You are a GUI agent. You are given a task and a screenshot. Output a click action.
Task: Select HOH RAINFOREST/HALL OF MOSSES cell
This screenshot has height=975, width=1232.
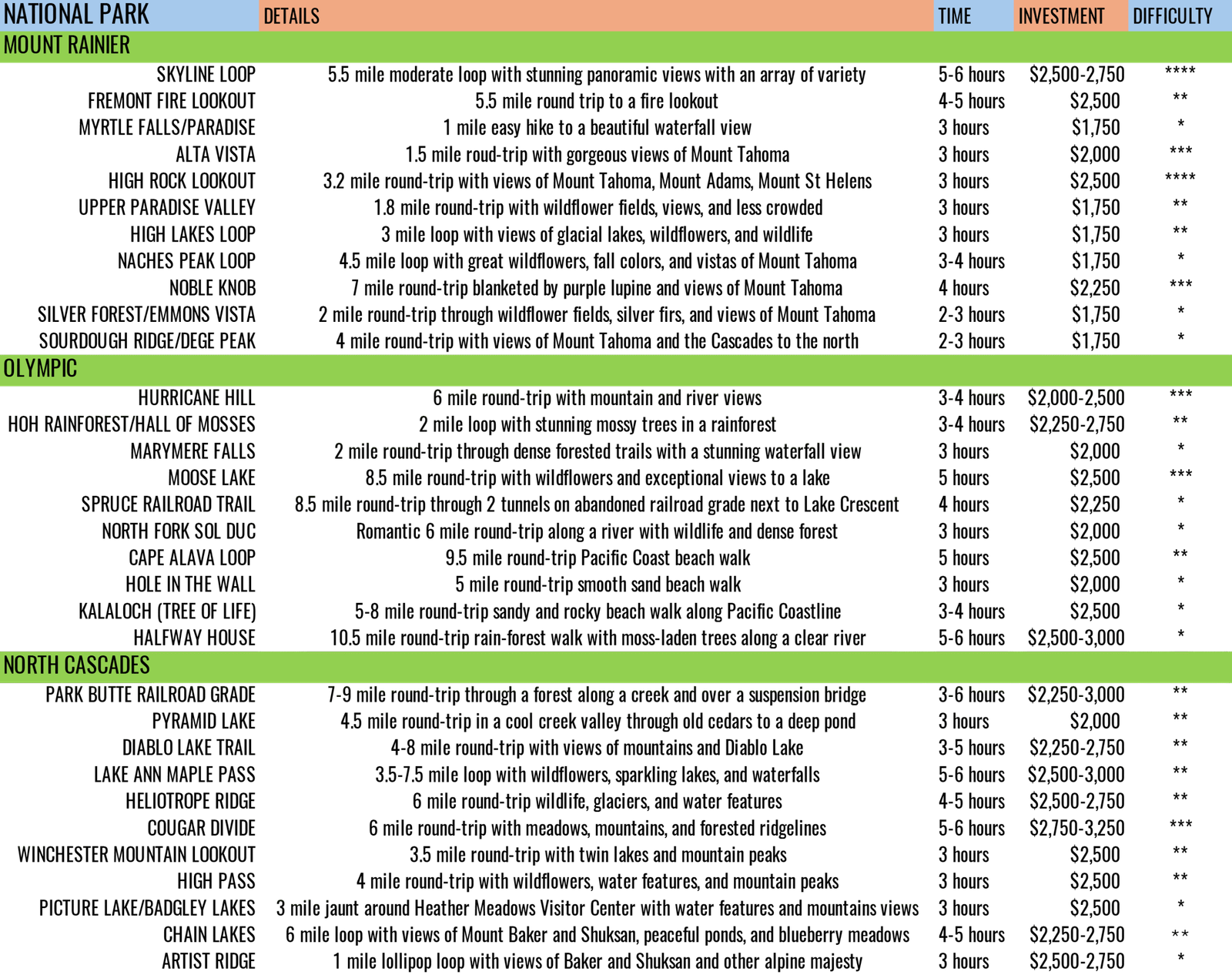coord(132,424)
